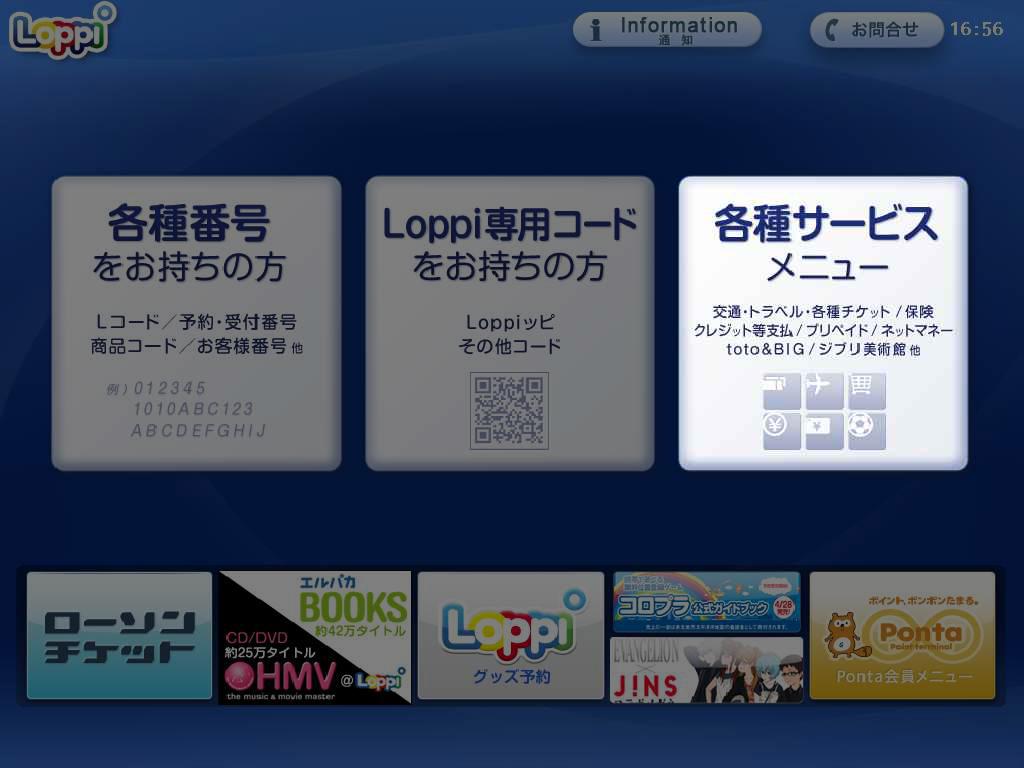Open the Loppi グッズ予約 banner
The height and width of the screenshot is (768, 1024).
(x=511, y=635)
